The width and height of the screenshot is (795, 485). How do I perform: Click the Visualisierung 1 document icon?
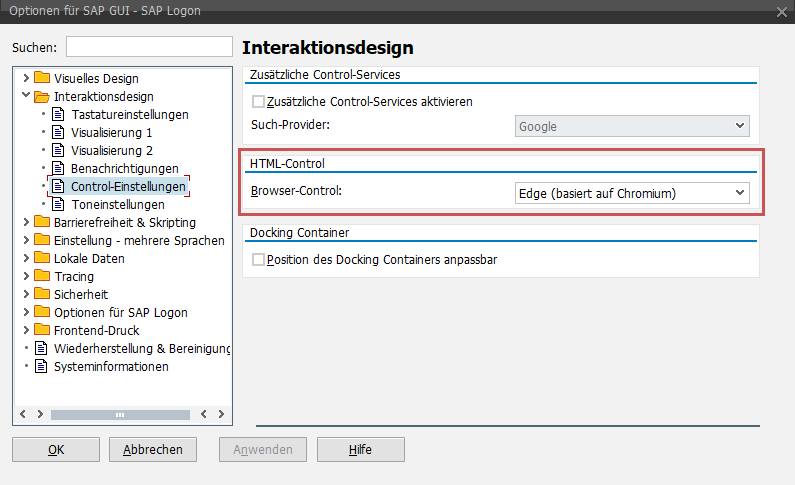tap(58, 132)
